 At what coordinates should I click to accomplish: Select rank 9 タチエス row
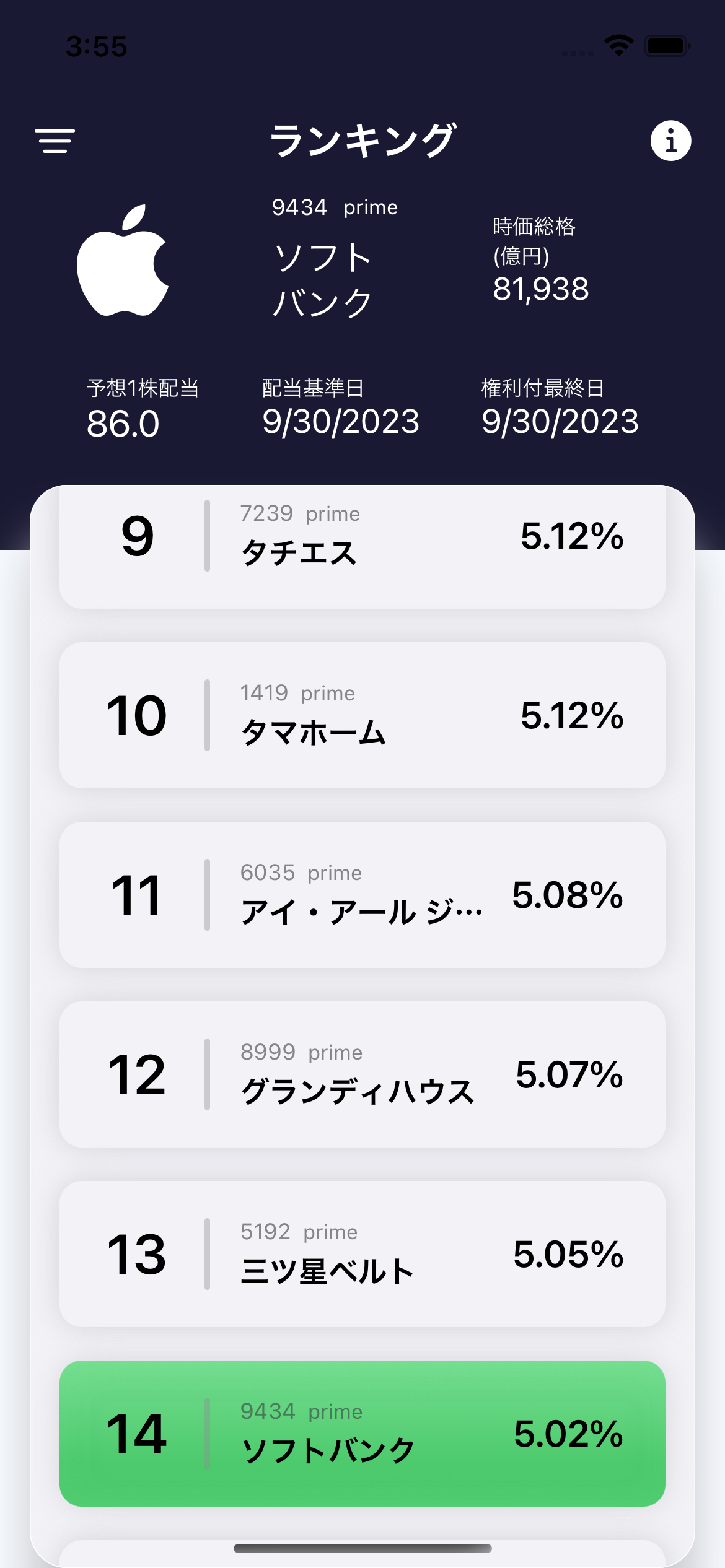pos(362,545)
